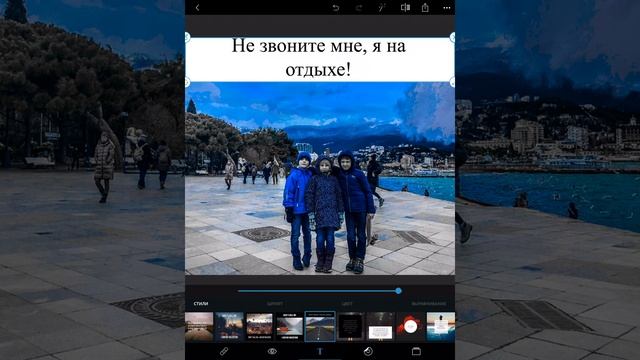
Task: Compare with the original image
Action: click(x=405, y=7)
